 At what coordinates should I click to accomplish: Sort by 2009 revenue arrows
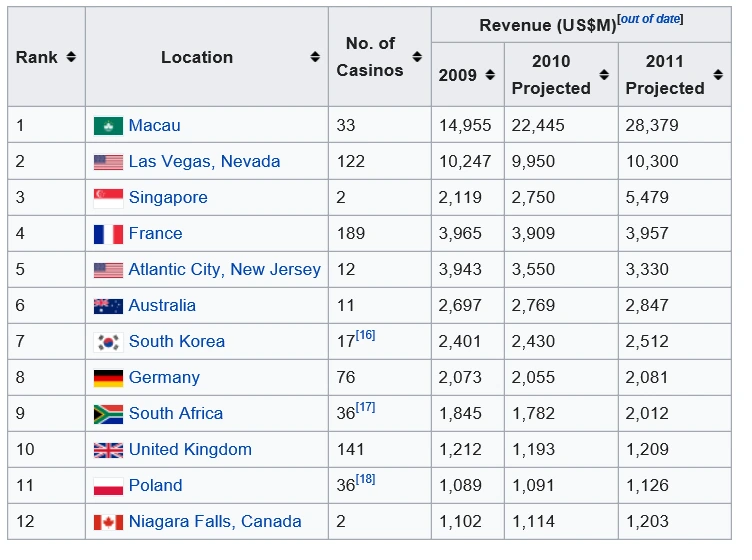tap(490, 75)
